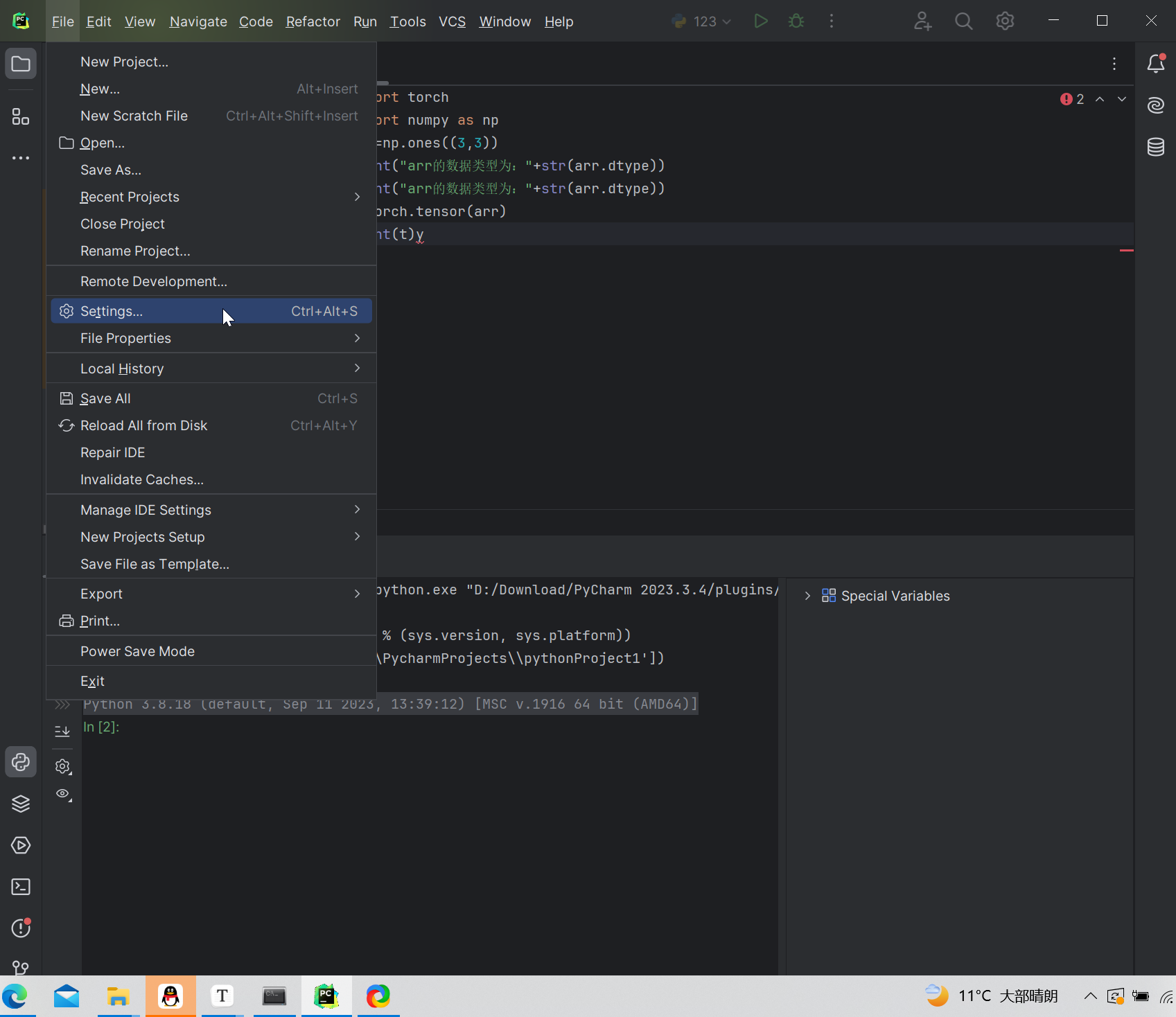The image size is (1176, 1017).
Task: Click Close Project menu entry
Action: click(x=211, y=224)
